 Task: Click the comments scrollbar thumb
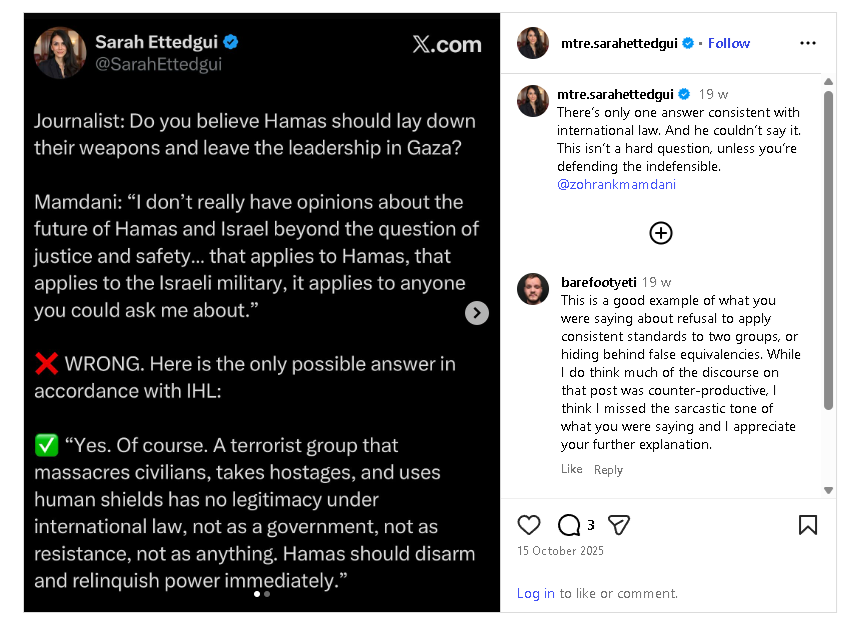click(828, 251)
